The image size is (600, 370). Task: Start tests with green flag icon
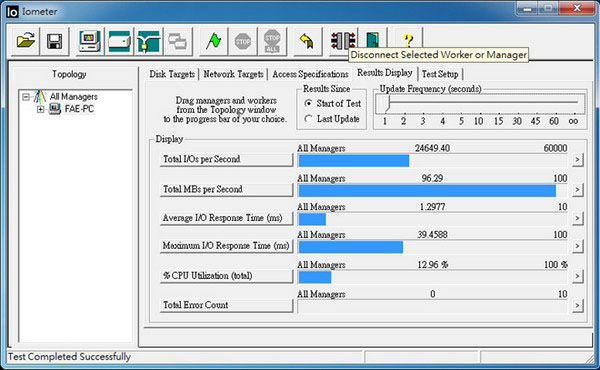pyautogui.click(x=213, y=41)
